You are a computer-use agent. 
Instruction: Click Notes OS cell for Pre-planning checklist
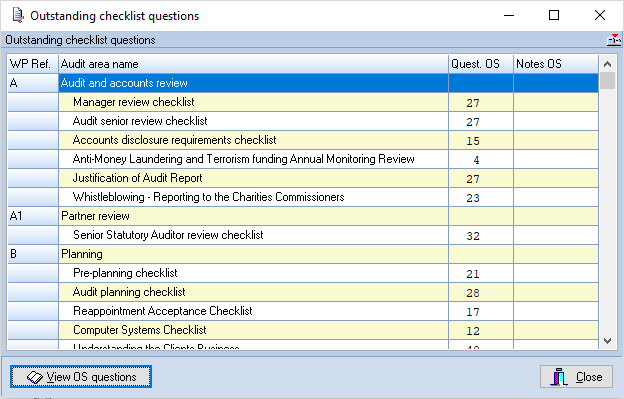[x=556, y=273]
